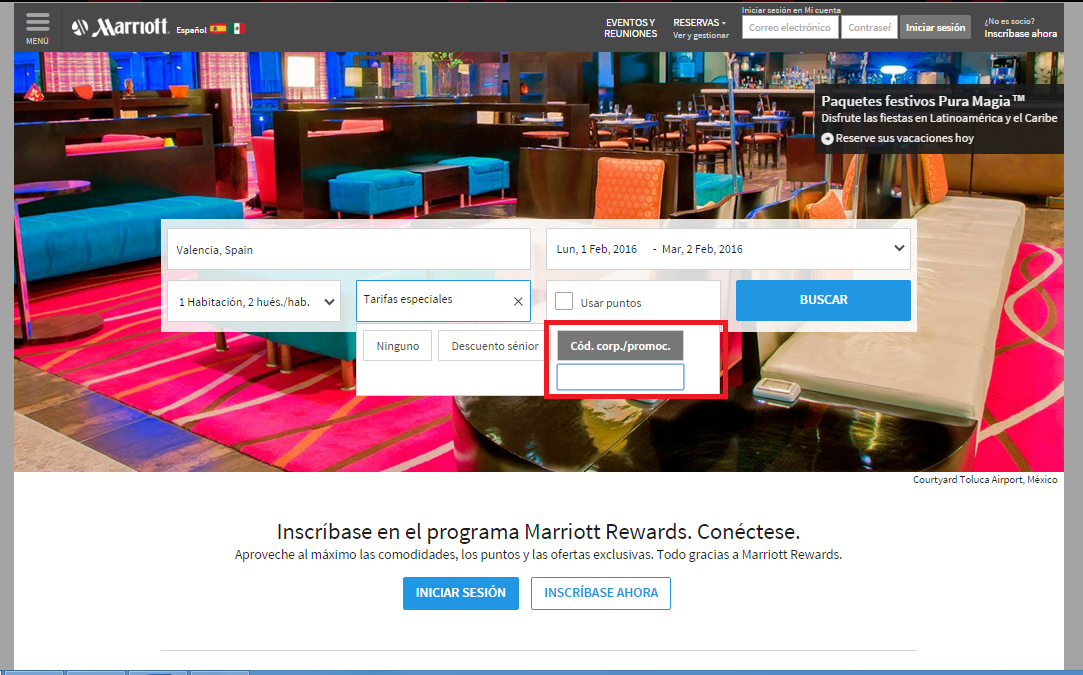
Task: Open the RESERVAS menu
Action: pyautogui.click(x=699, y=23)
